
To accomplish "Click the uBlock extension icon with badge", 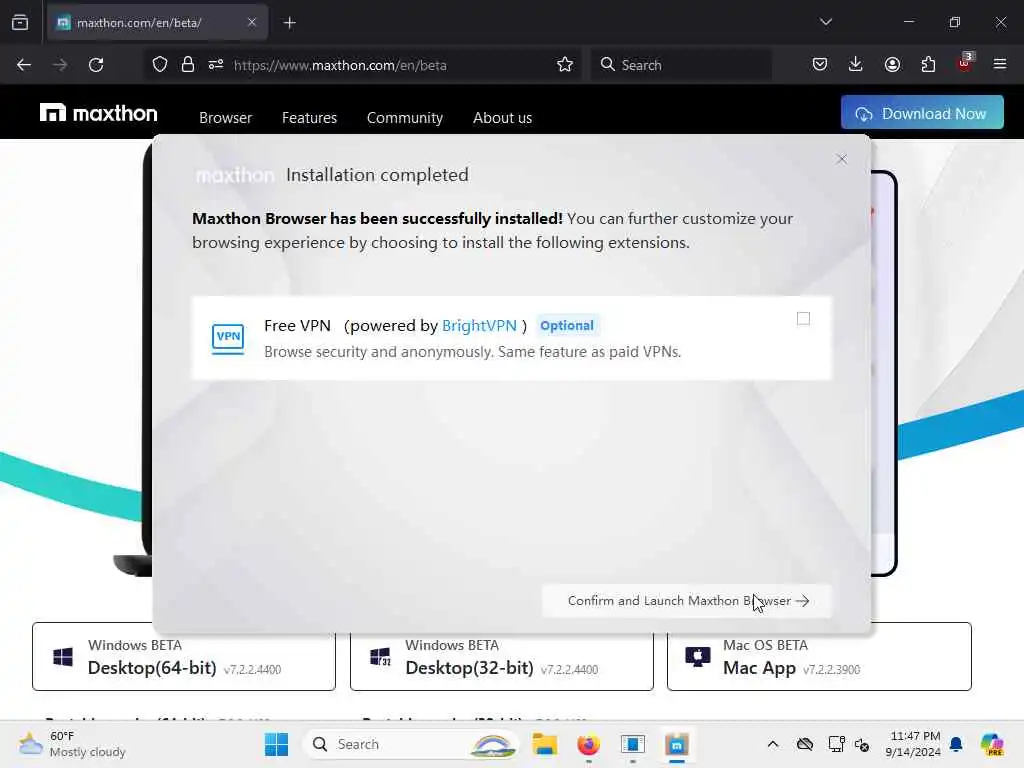I will click(x=965, y=63).
